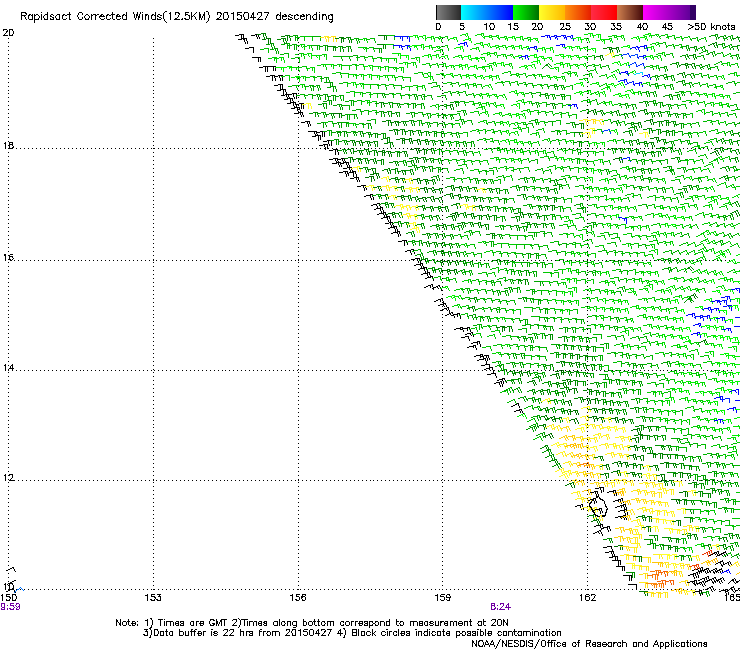Click the 'NOAA/NESDIS/Office of Research and Applications' credit
The height and width of the screenshot is (650, 740).
point(589,644)
